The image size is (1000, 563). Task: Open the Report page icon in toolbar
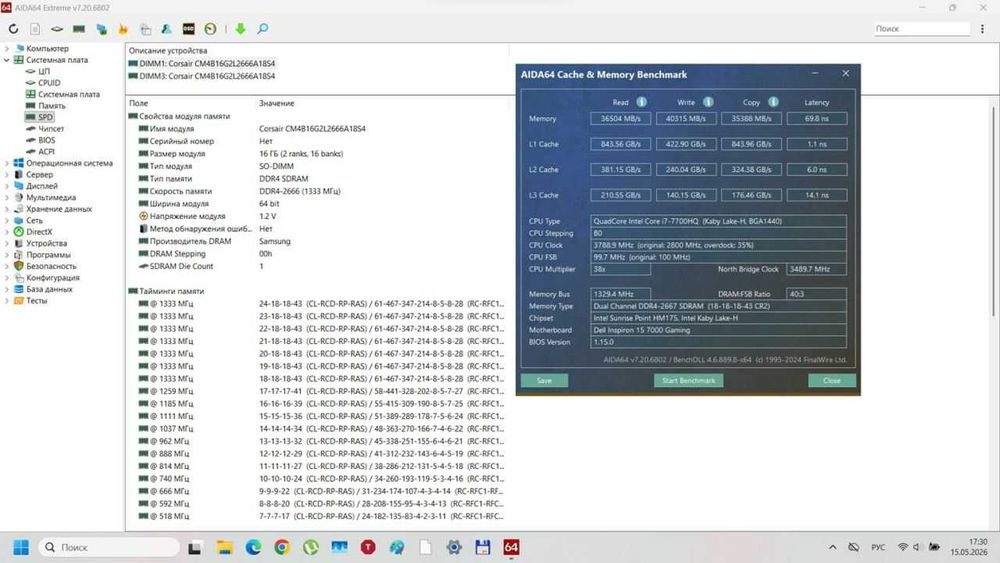[35, 29]
